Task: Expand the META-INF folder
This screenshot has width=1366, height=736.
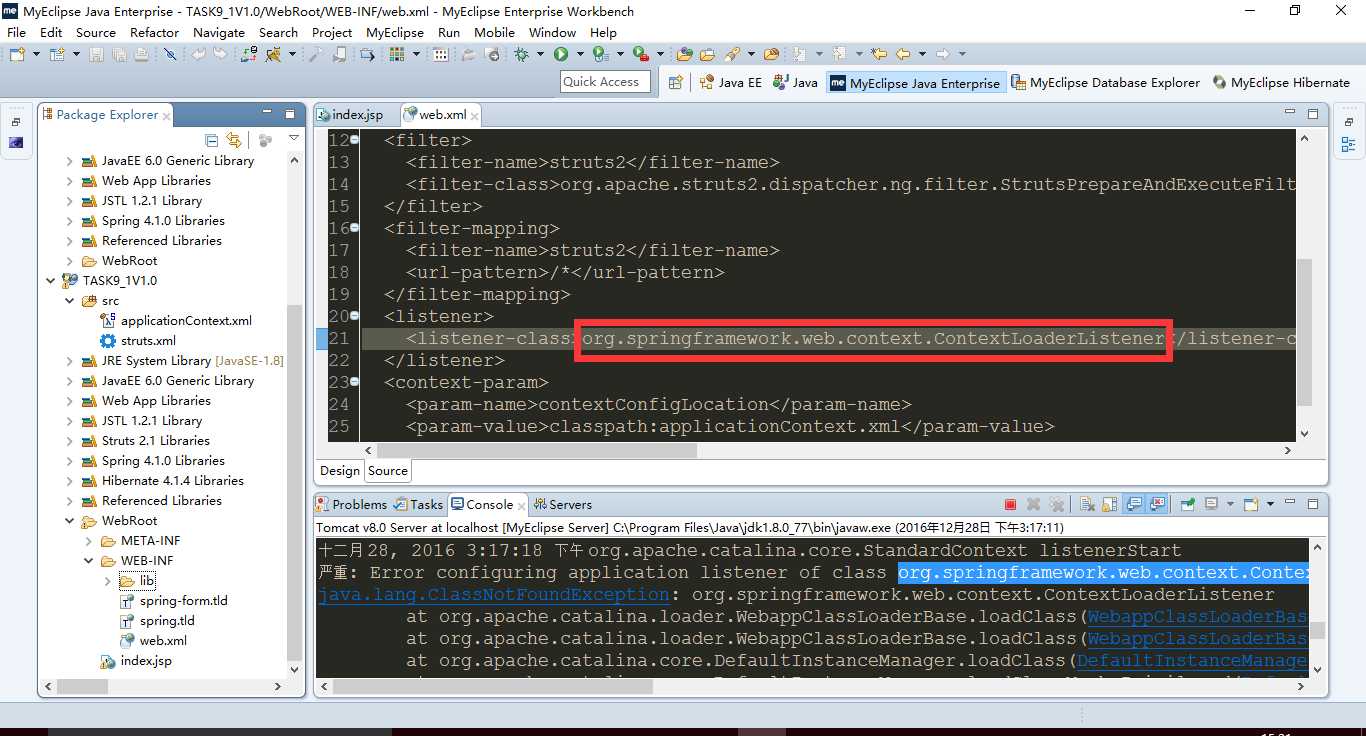Action: [x=89, y=541]
